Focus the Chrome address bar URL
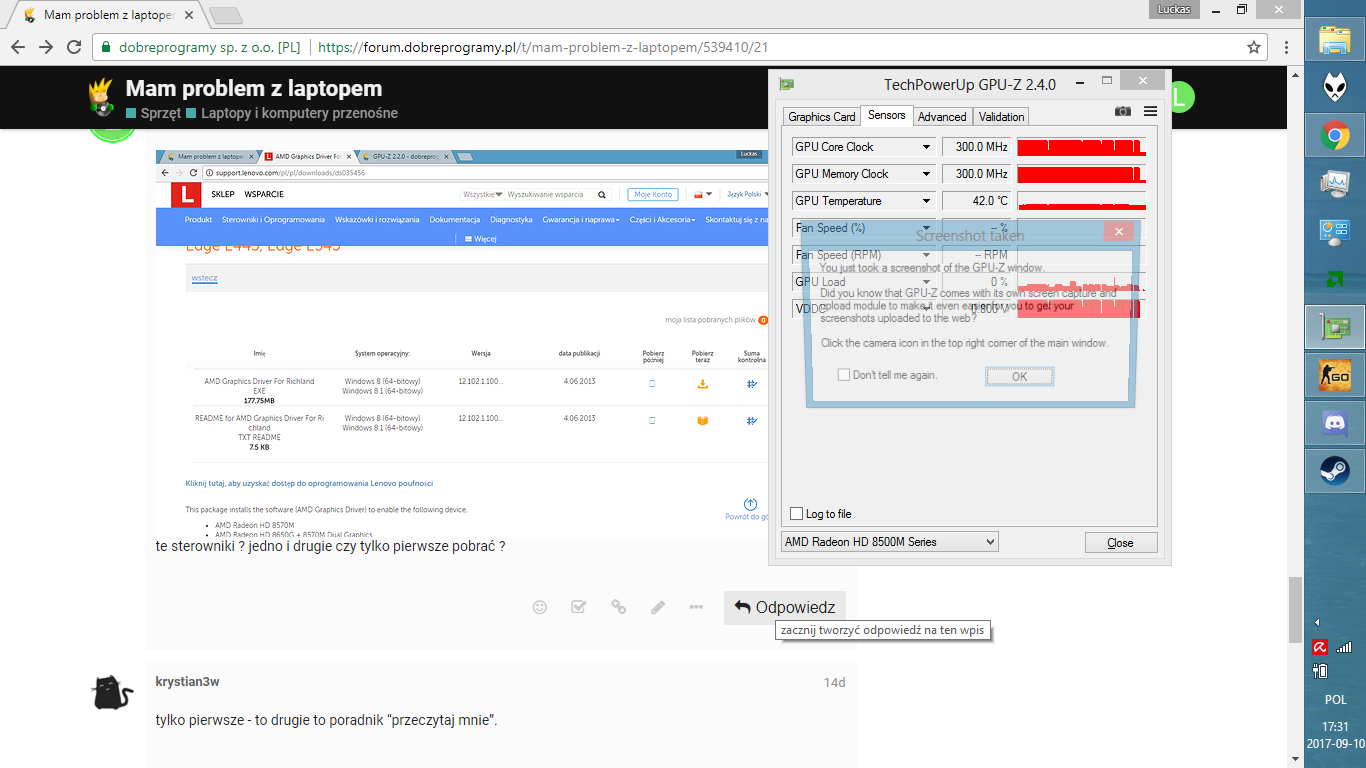Viewport: 1366px width, 768px height. pyautogui.click(x=543, y=47)
